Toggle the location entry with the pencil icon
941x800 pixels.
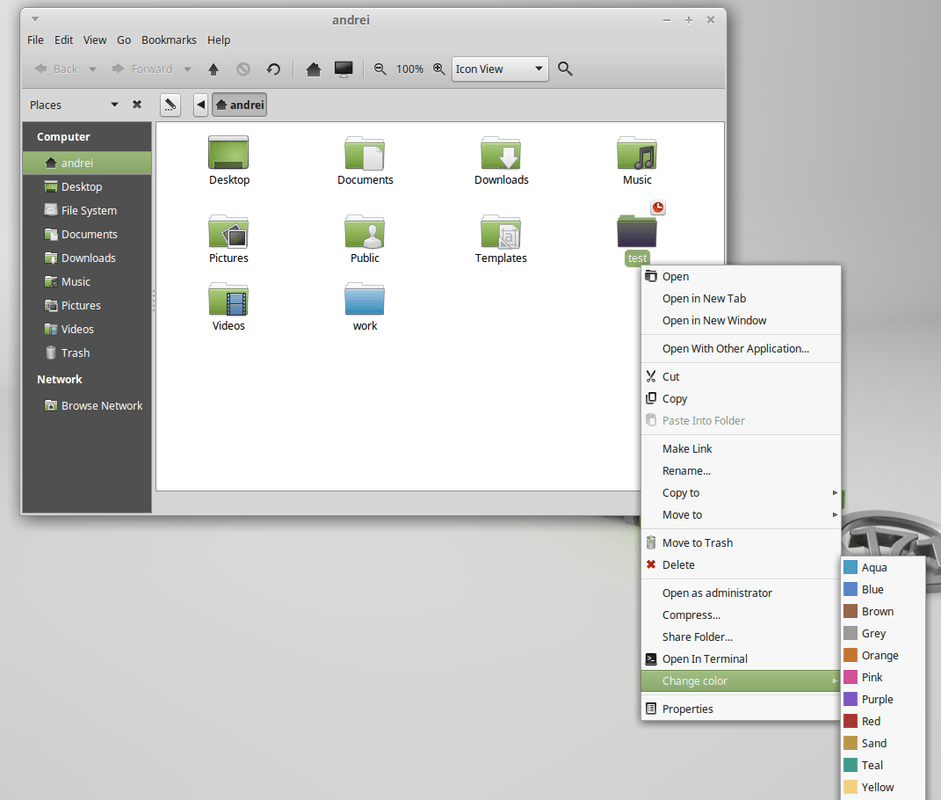click(170, 104)
